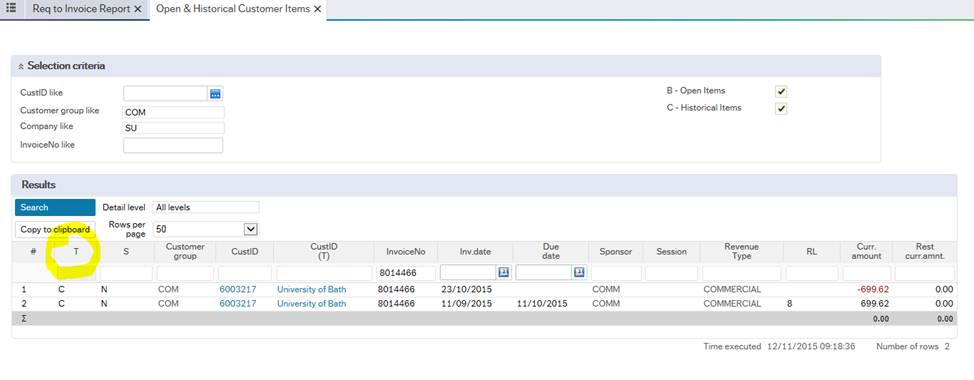This screenshot has width=974, height=380.
Task: Click the Revenue Type filter field
Action: [x=741, y=273]
